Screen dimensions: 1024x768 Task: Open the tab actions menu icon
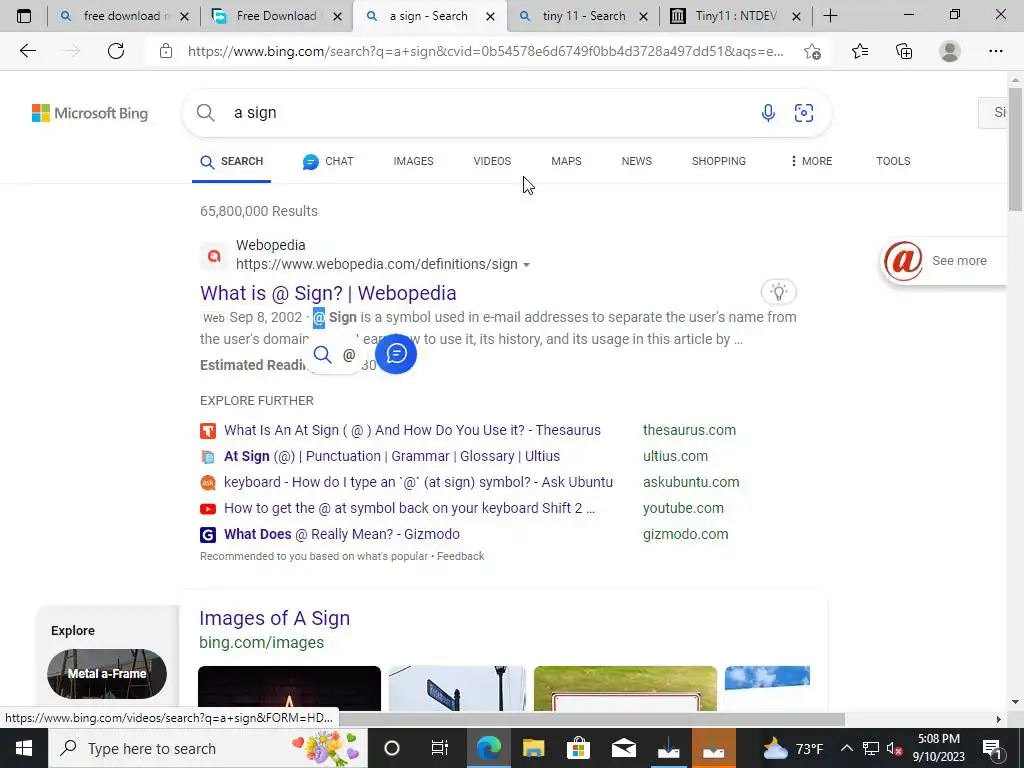24,16
